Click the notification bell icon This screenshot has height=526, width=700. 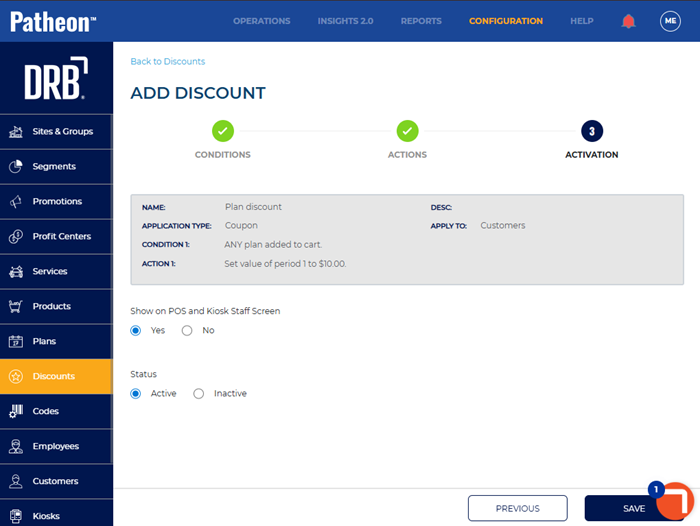(628, 21)
